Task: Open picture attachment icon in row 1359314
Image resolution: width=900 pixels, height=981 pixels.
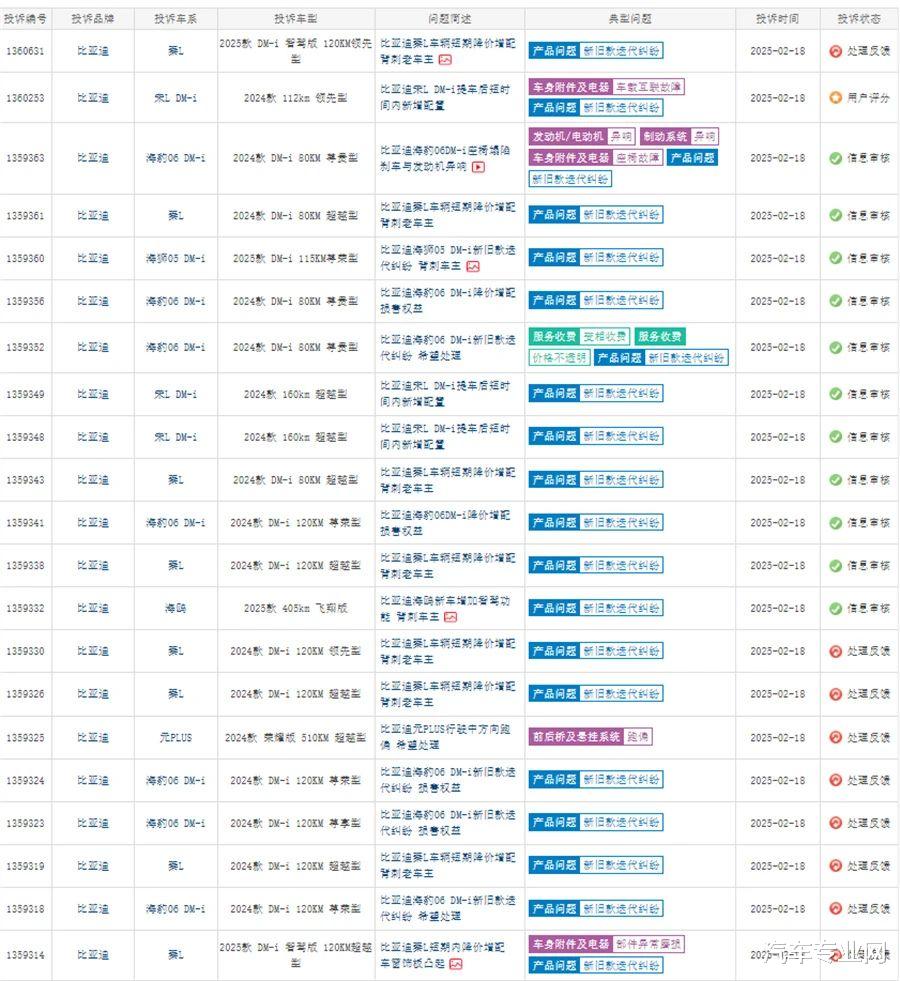Action: click(456, 964)
